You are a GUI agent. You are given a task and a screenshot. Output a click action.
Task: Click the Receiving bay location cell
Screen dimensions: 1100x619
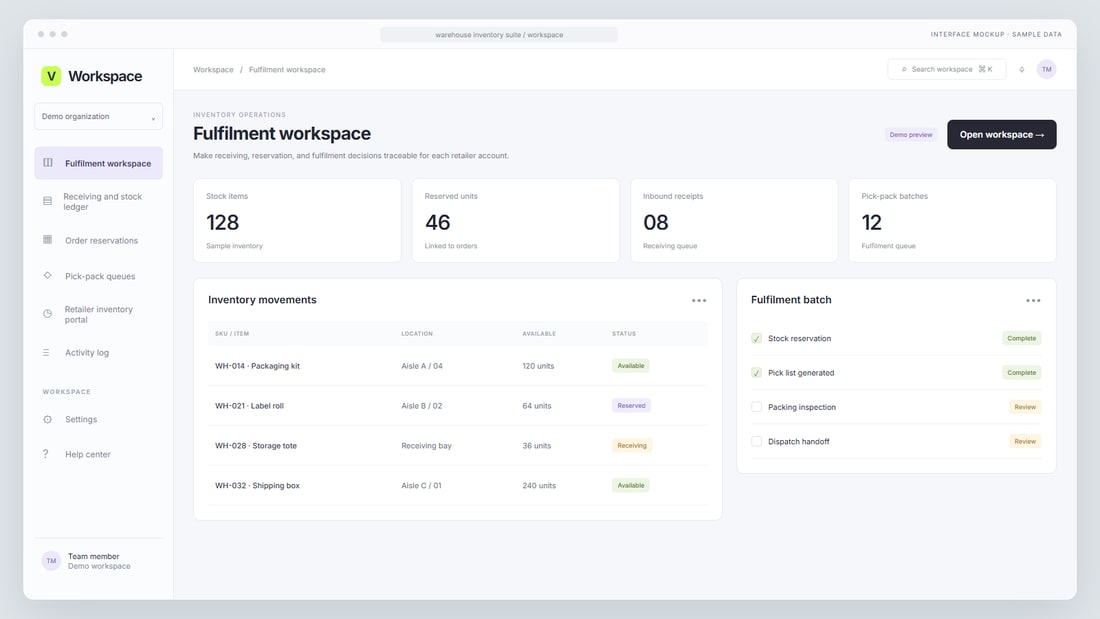pos(427,446)
